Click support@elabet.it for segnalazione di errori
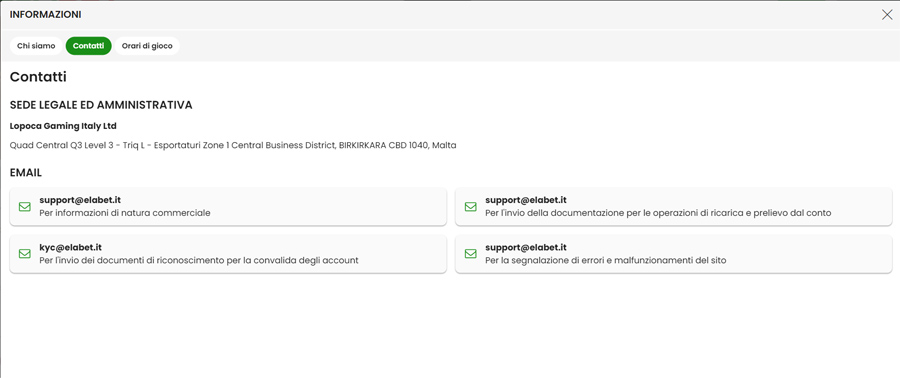The image size is (900, 378). tap(526, 247)
